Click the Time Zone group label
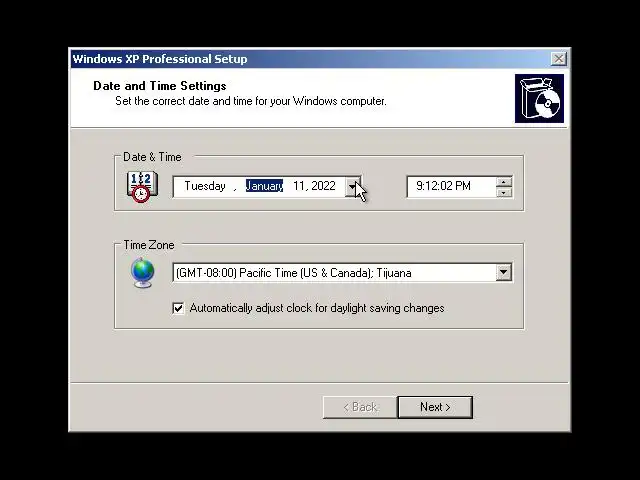This screenshot has height=480, width=640. pyautogui.click(x=149, y=245)
